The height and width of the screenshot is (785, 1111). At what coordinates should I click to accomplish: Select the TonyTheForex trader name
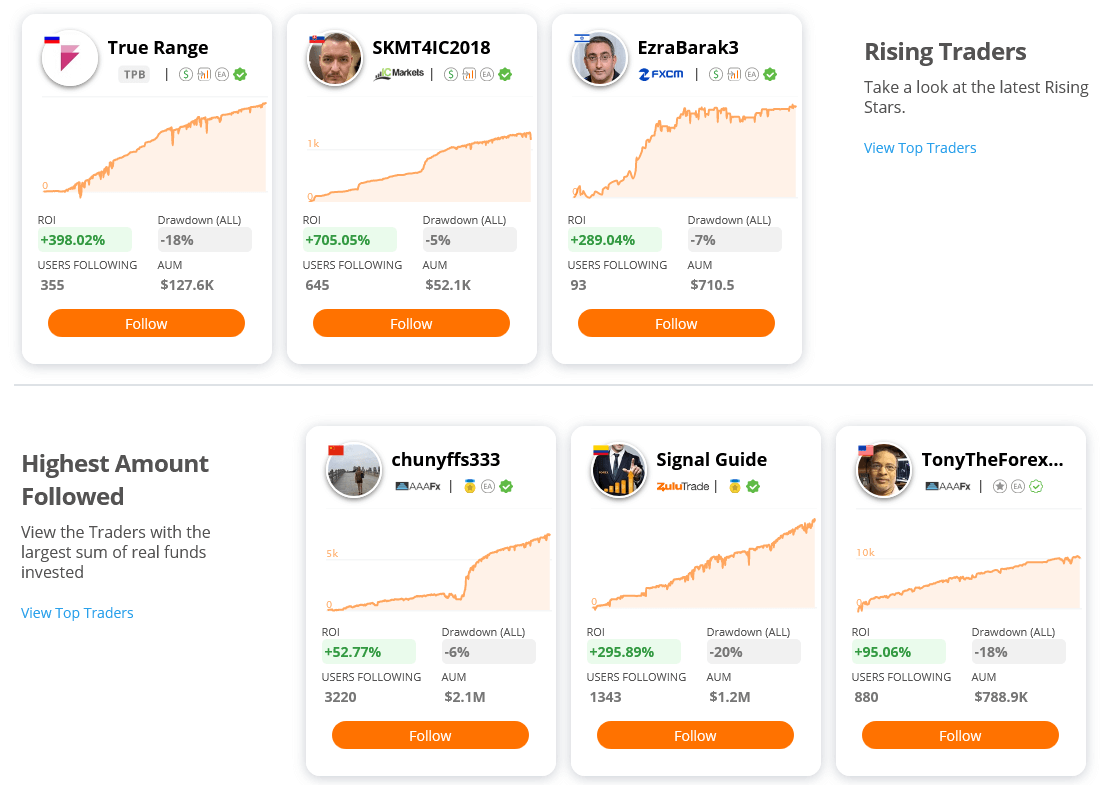pos(992,459)
